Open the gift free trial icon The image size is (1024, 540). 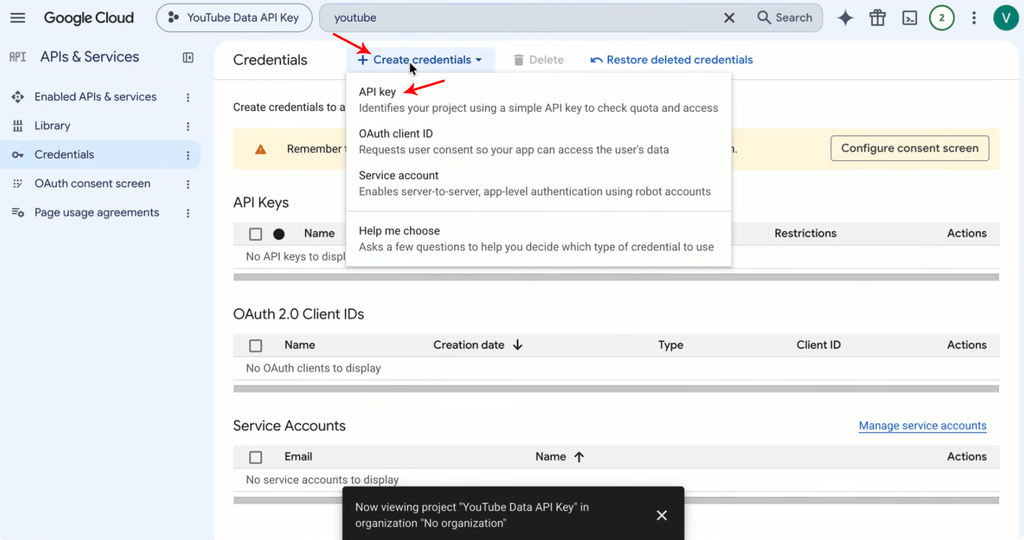tap(878, 18)
